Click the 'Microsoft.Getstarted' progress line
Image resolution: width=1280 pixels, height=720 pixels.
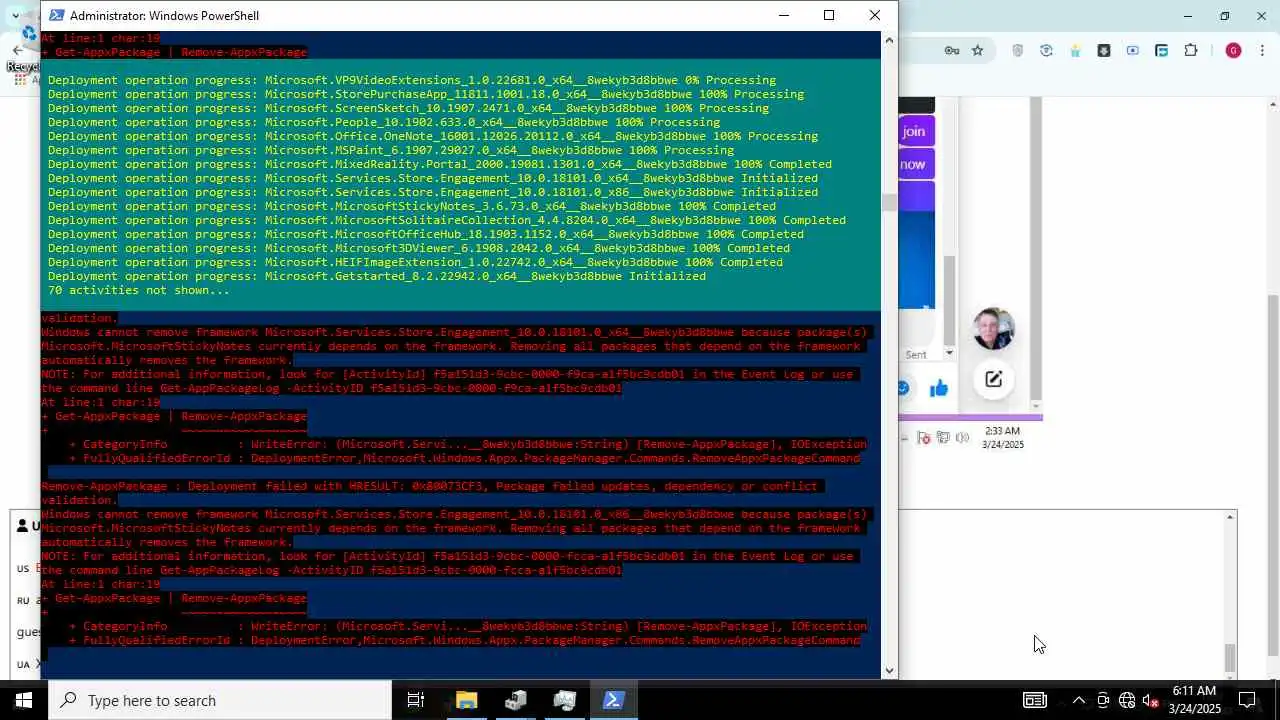pyautogui.click(x=377, y=276)
